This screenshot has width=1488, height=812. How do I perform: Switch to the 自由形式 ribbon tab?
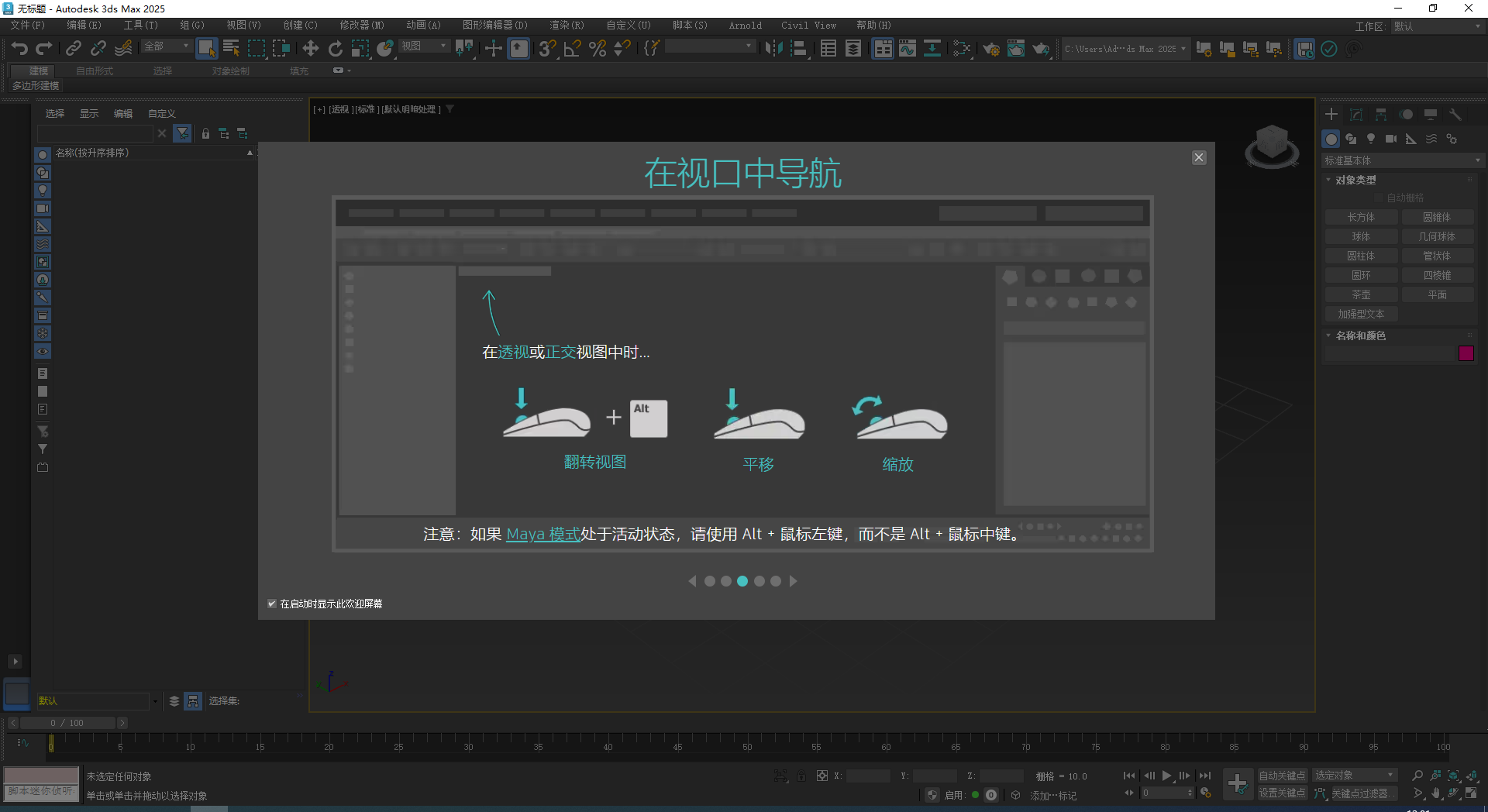(x=95, y=71)
